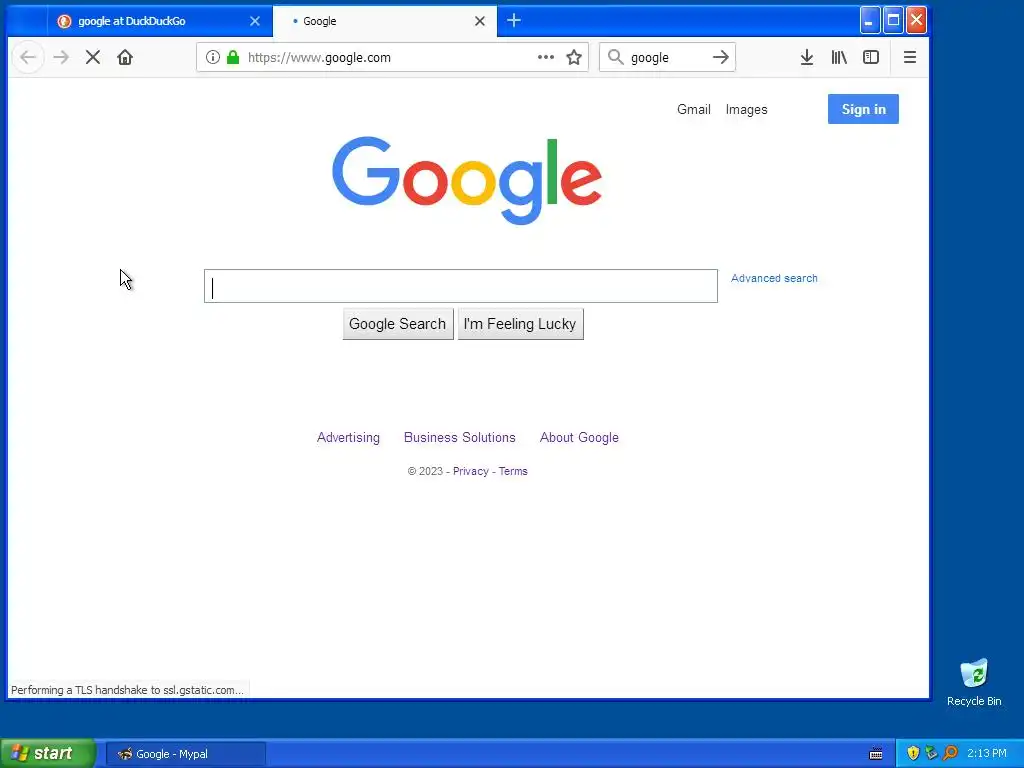The image size is (1024, 768).
Task: Close the Google tab
Action: pyautogui.click(x=479, y=21)
